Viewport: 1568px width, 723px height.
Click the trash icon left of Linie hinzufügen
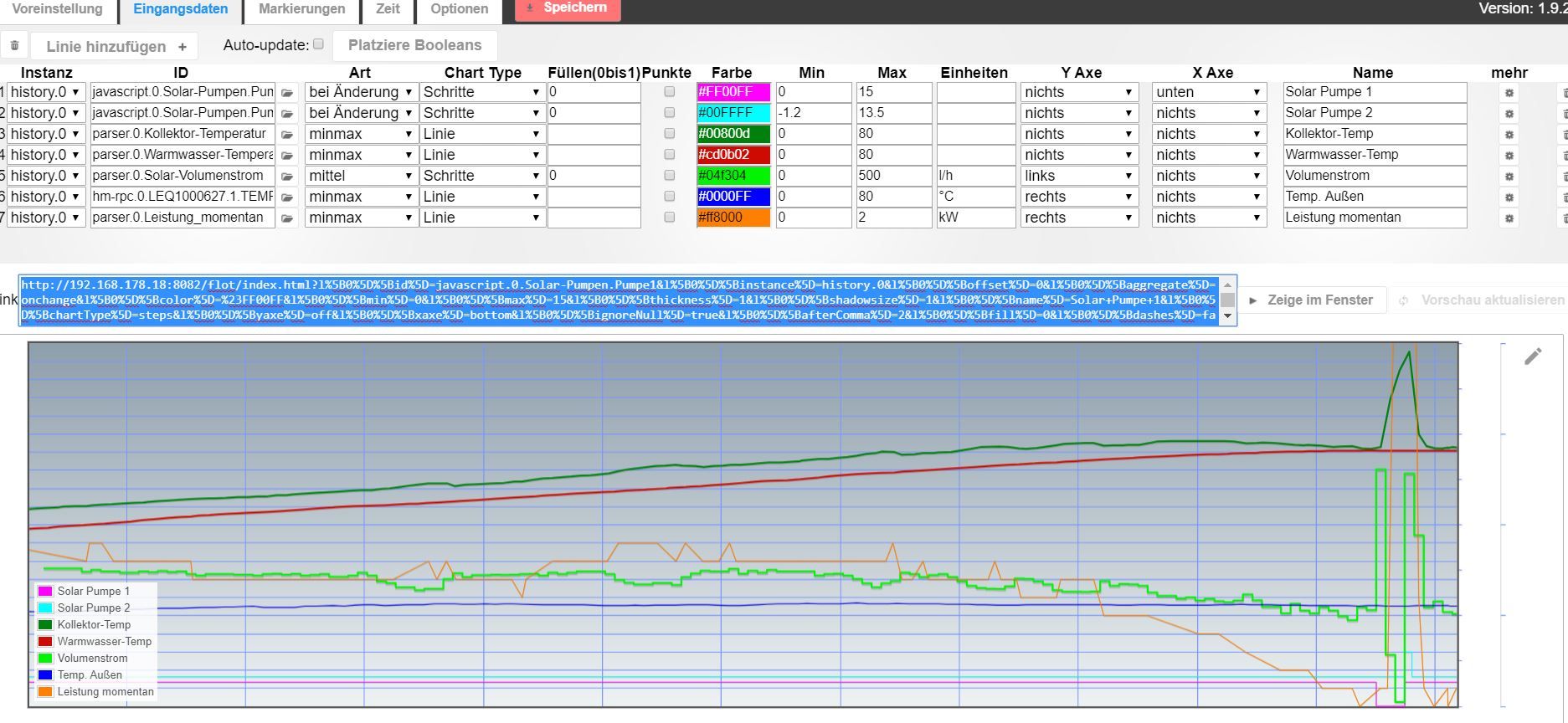tap(14, 45)
